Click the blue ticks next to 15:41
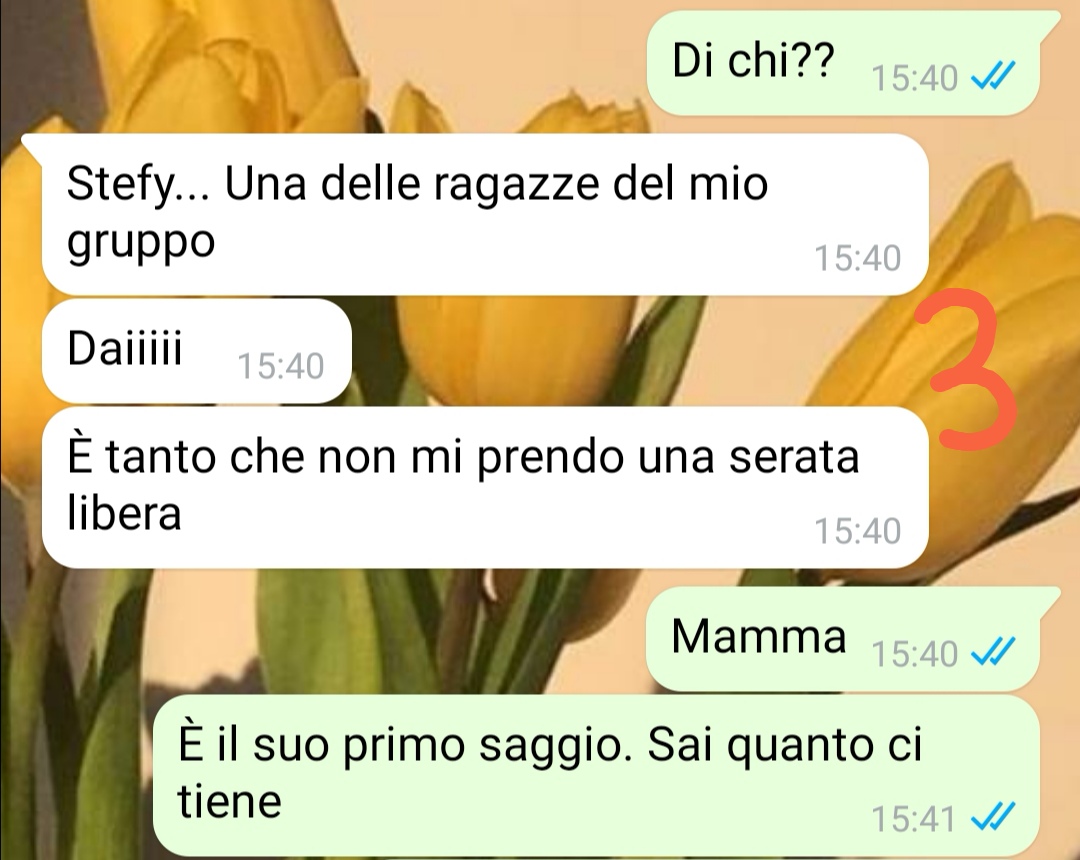 [993, 817]
